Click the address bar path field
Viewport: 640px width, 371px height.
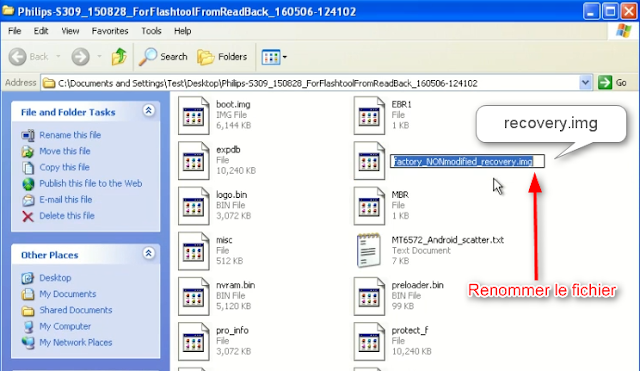click(310, 83)
